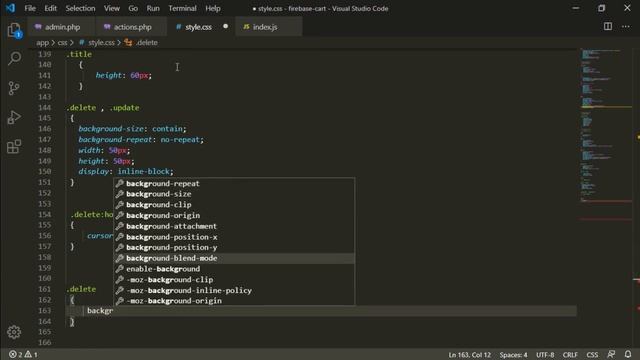Open the Terminal menu
Image resolution: width=640 pixels, height=360 pixels.
(182, 8)
